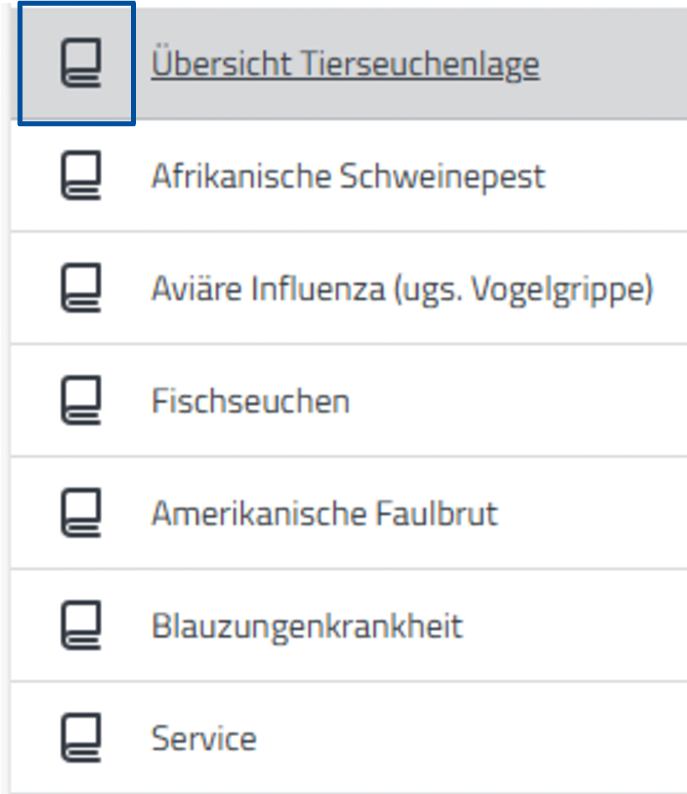Click the book icon beside Aviäre Influenza
The image size is (687, 794).
point(80,290)
